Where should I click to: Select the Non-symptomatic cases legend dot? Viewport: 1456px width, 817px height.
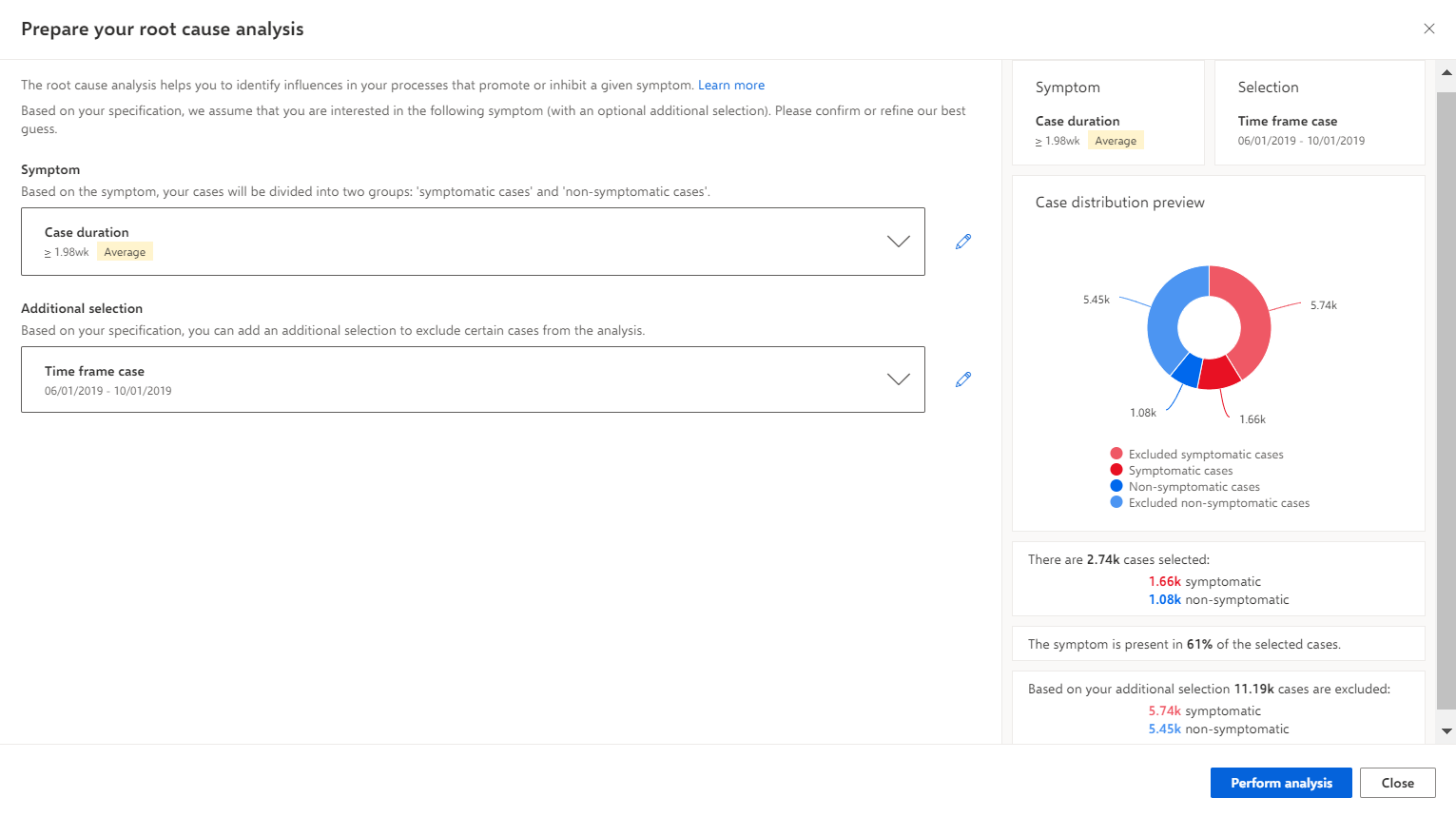coord(1116,486)
